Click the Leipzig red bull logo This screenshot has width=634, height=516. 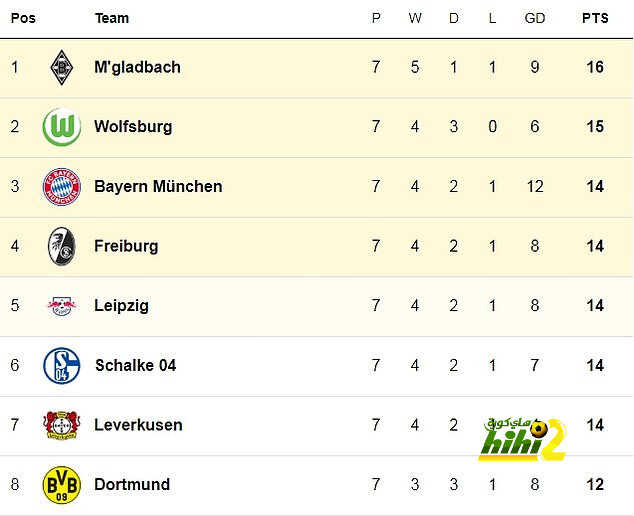[x=61, y=306]
